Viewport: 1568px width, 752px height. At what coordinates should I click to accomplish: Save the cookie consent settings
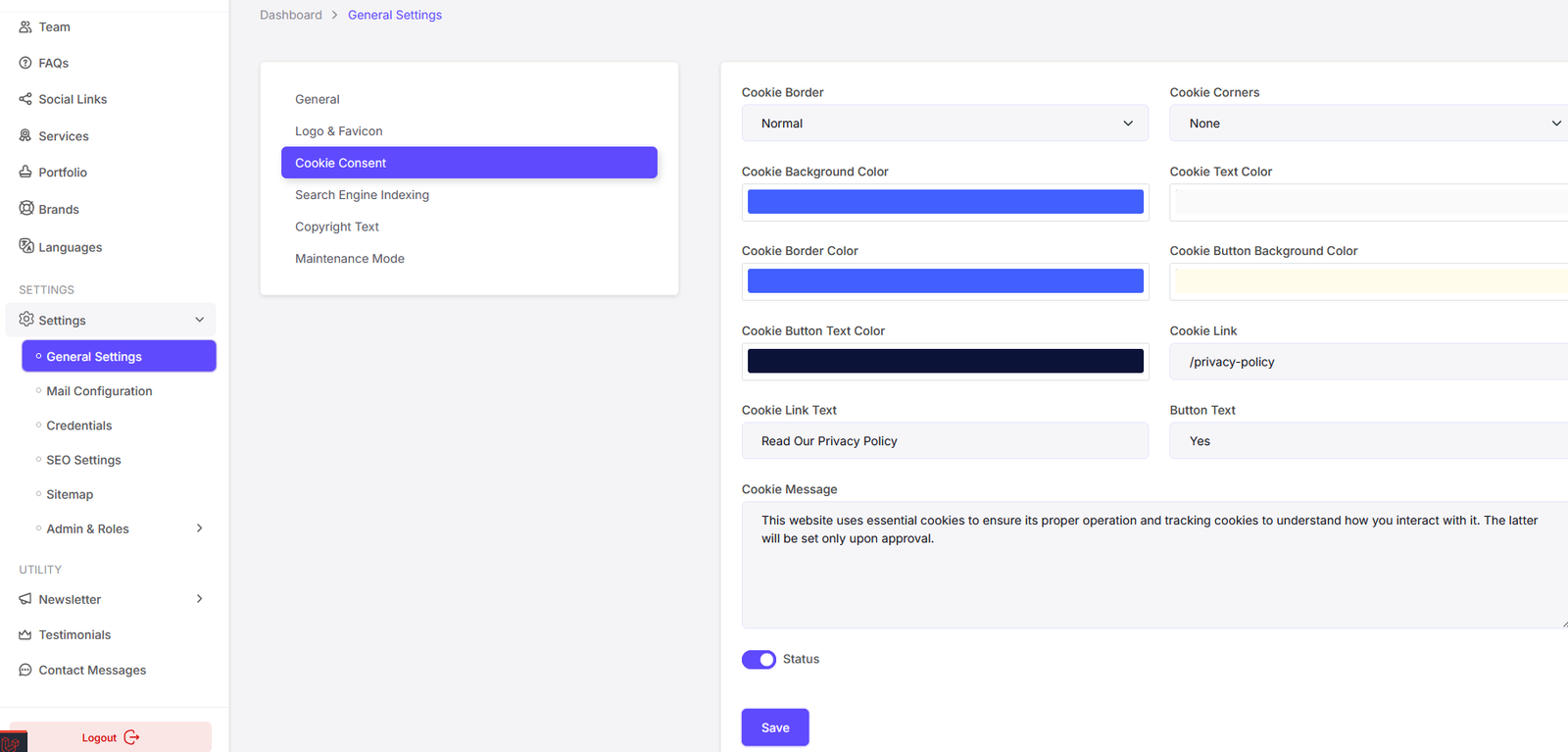[x=774, y=727]
